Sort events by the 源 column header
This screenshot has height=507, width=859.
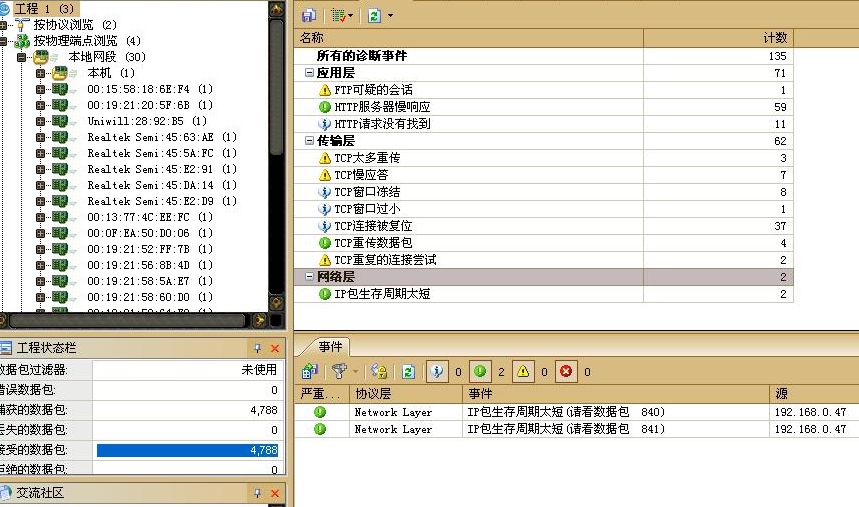tap(814, 394)
